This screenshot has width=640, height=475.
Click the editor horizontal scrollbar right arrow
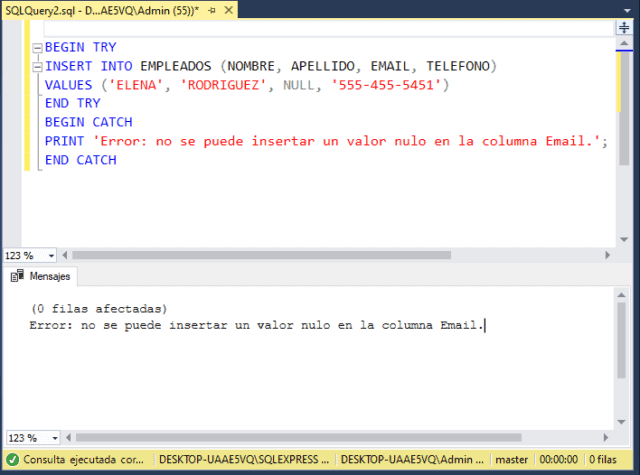click(x=608, y=255)
